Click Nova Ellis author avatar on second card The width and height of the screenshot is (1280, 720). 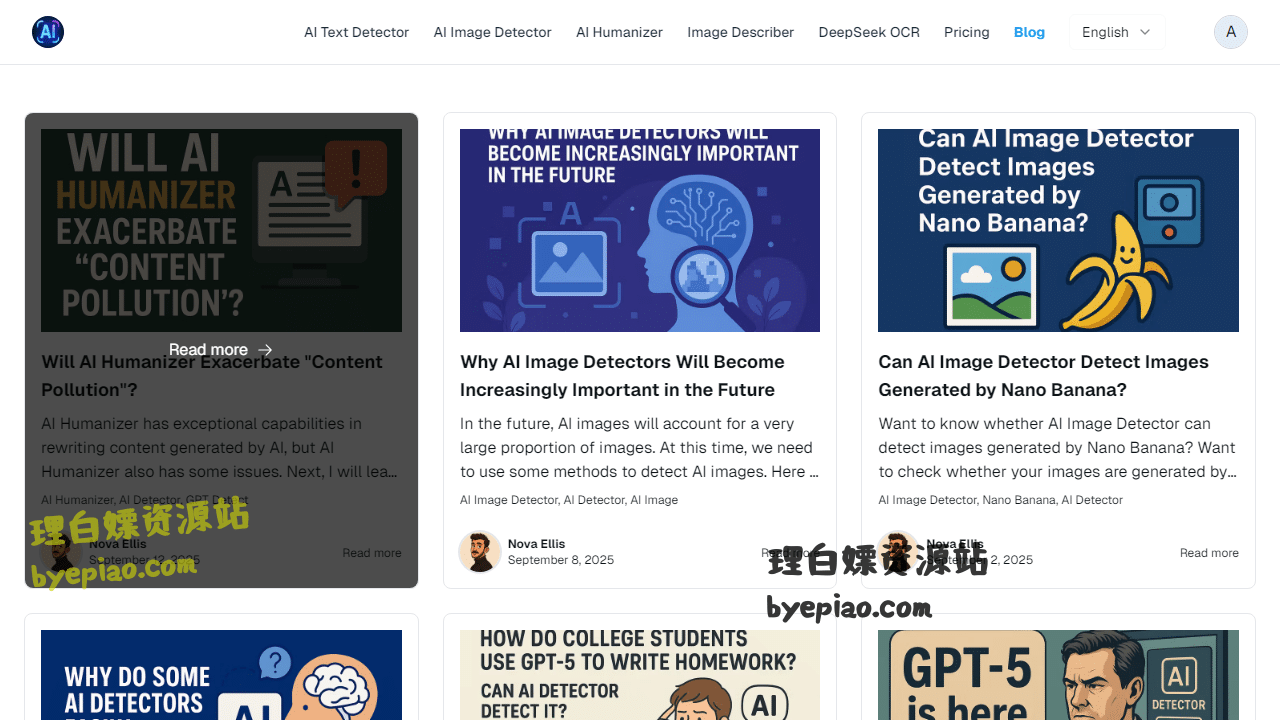pyautogui.click(x=480, y=551)
